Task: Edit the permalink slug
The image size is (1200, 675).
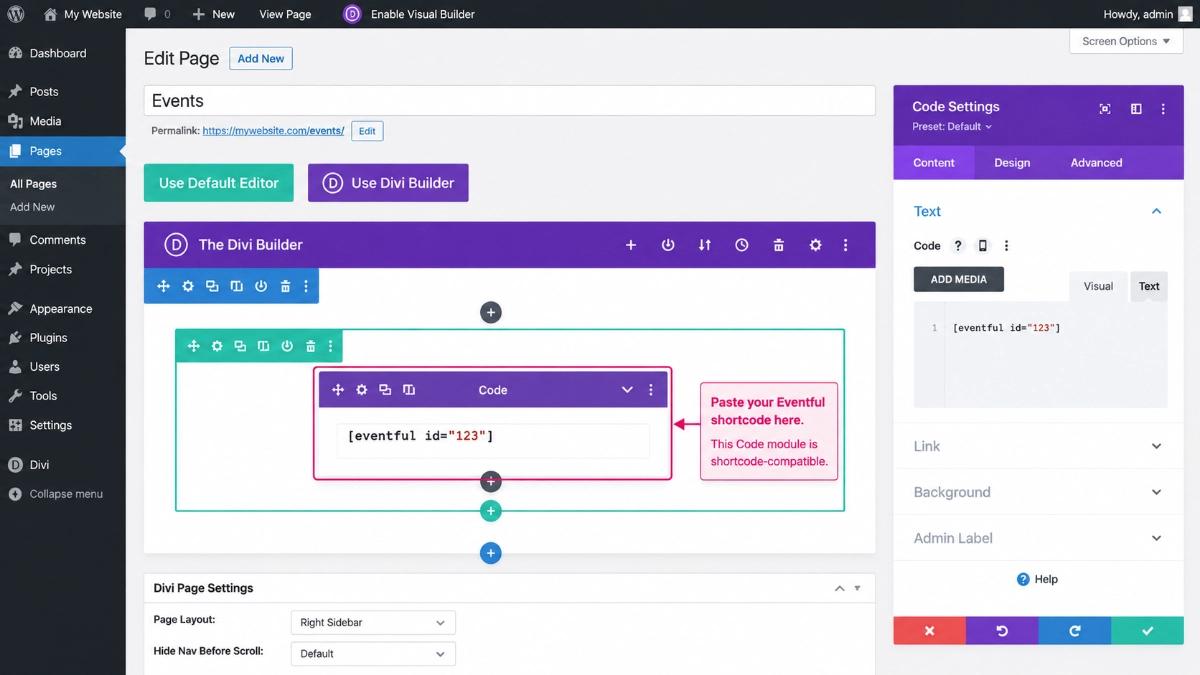Action: coord(367,131)
